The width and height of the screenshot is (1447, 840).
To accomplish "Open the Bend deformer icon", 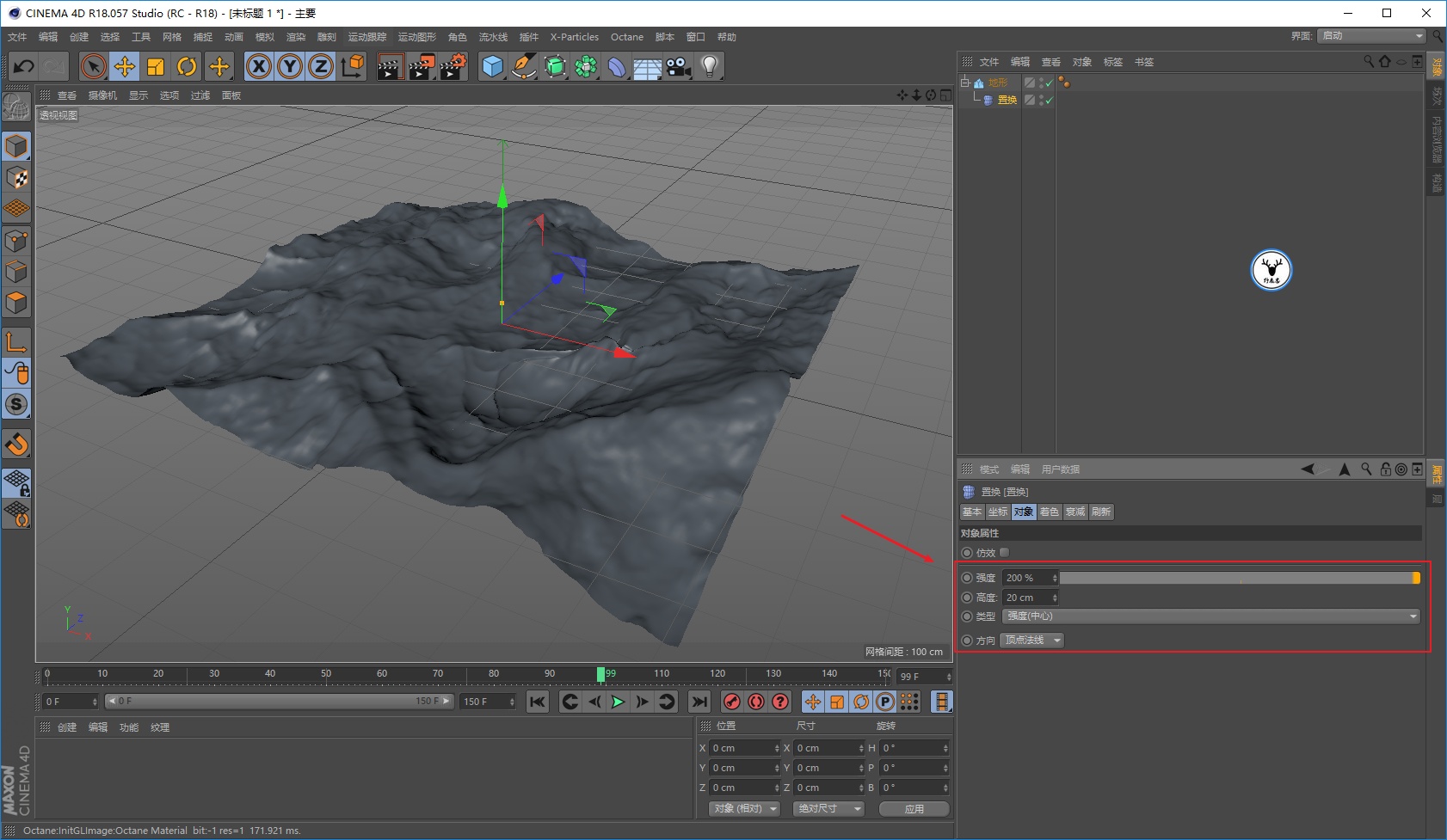I will [x=617, y=66].
